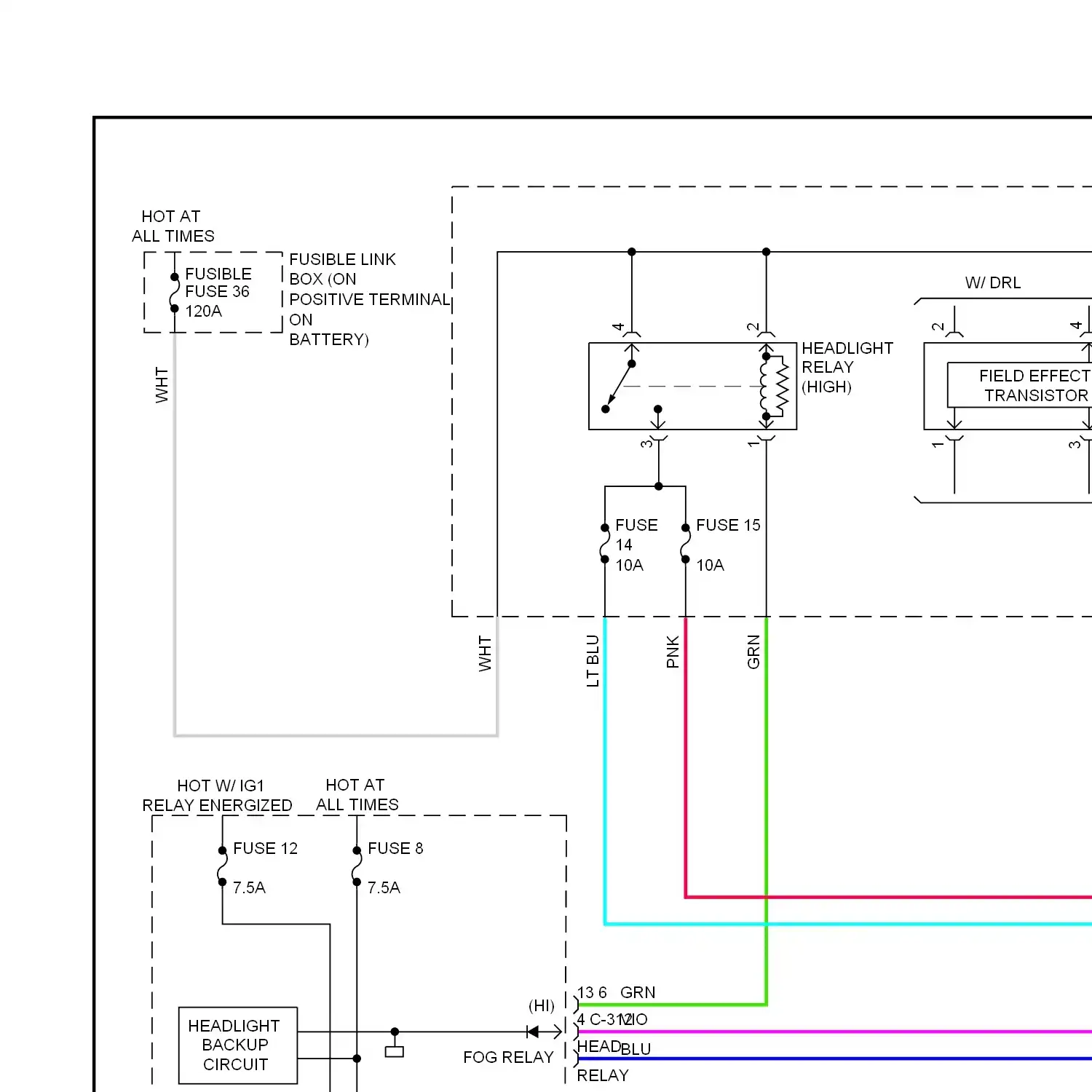The height and width of the screenshot is (1092, 1092).
Task: Select the HEADLIGHT BACKUP CIRCUIT box
Action: tap(238, 1045)
